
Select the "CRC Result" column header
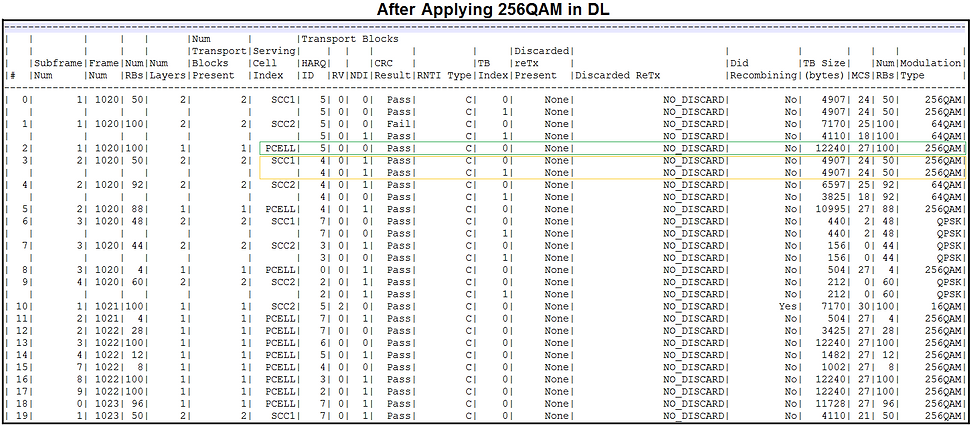coord(392,69)
